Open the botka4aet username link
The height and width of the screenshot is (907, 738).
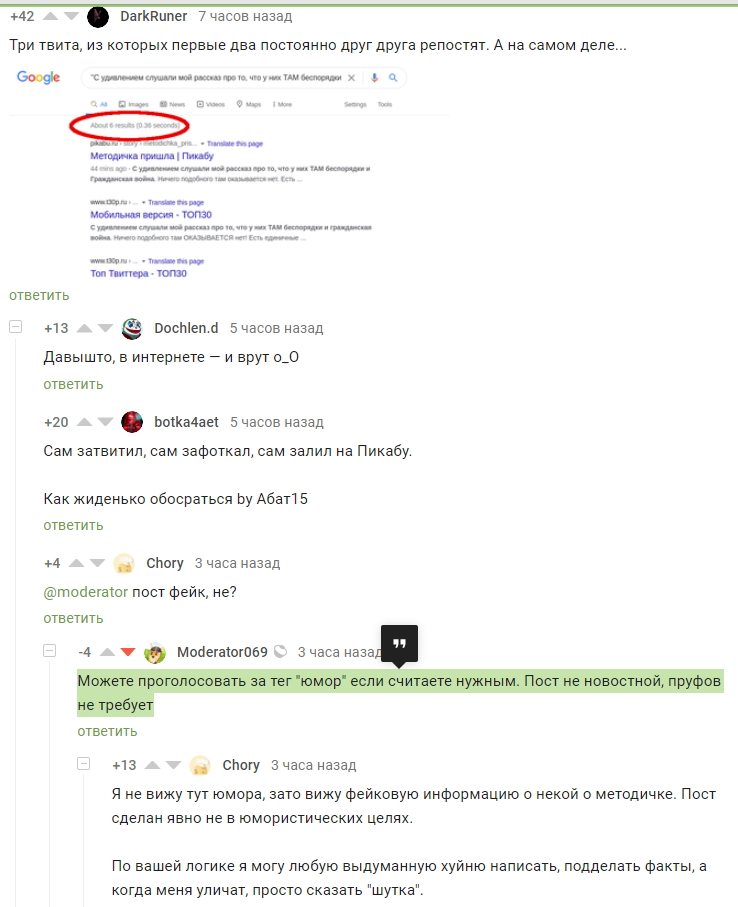186,422
